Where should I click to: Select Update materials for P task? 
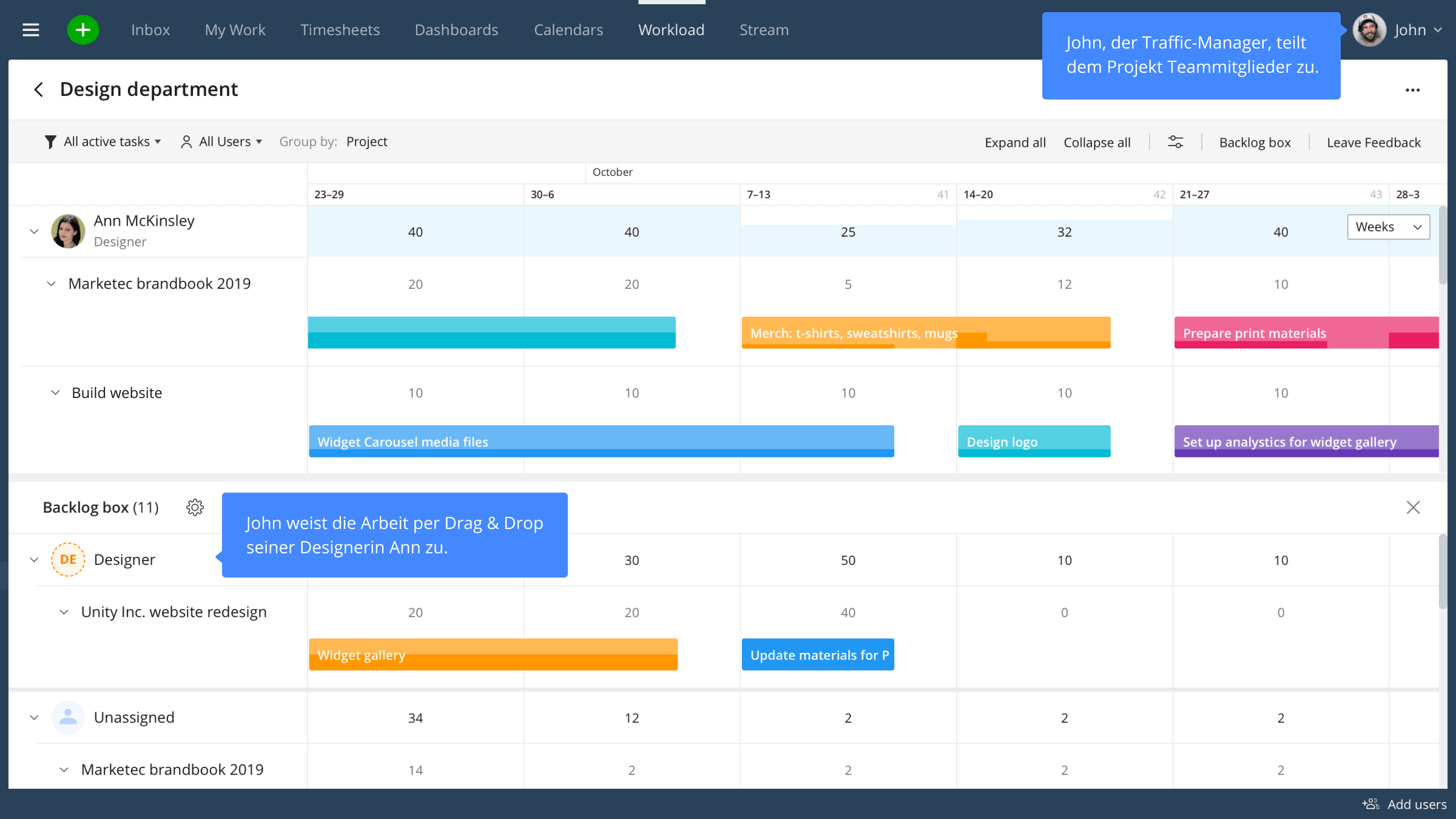[818, 654]
